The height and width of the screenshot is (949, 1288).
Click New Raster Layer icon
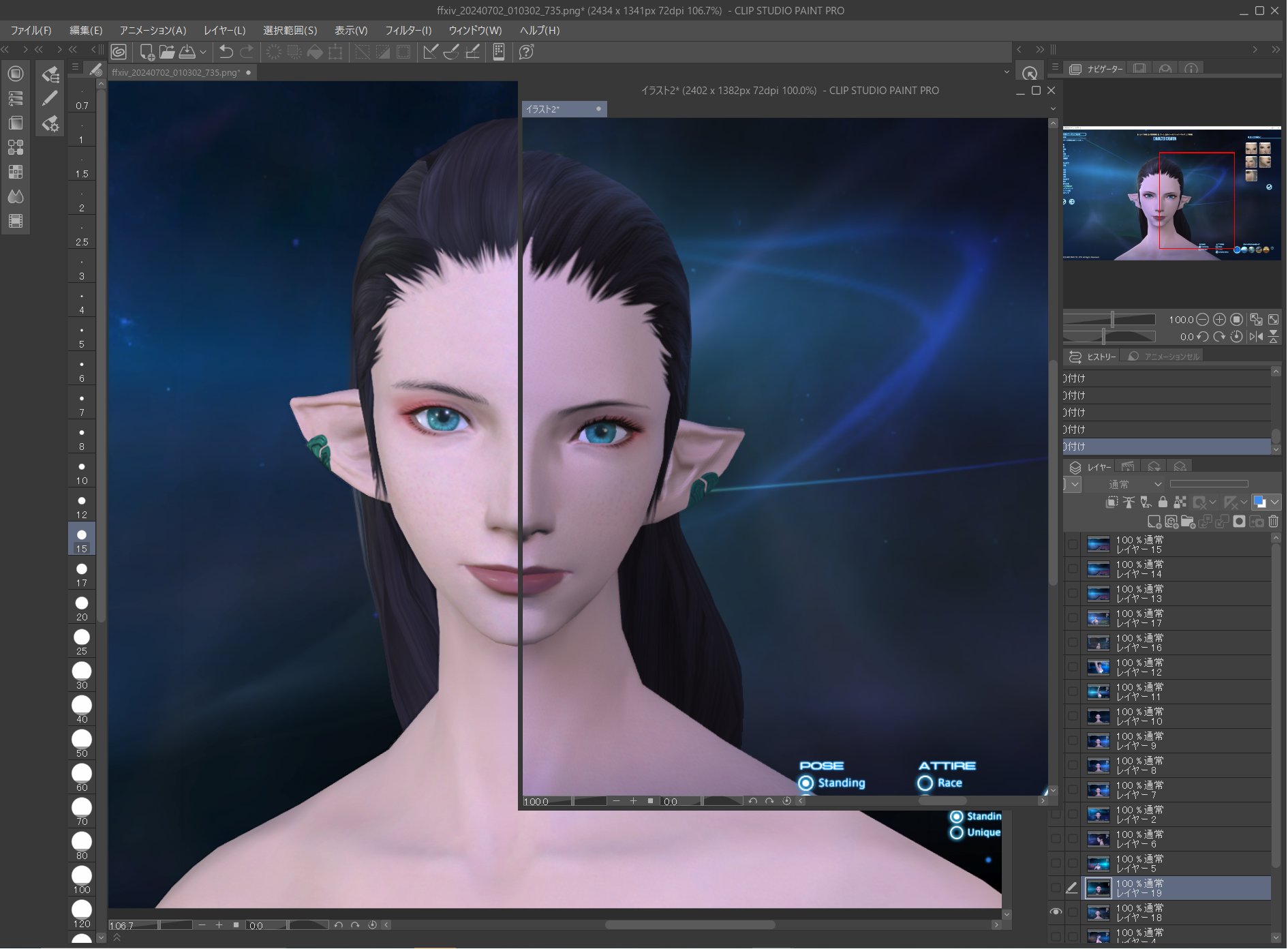click(1154, 522)
